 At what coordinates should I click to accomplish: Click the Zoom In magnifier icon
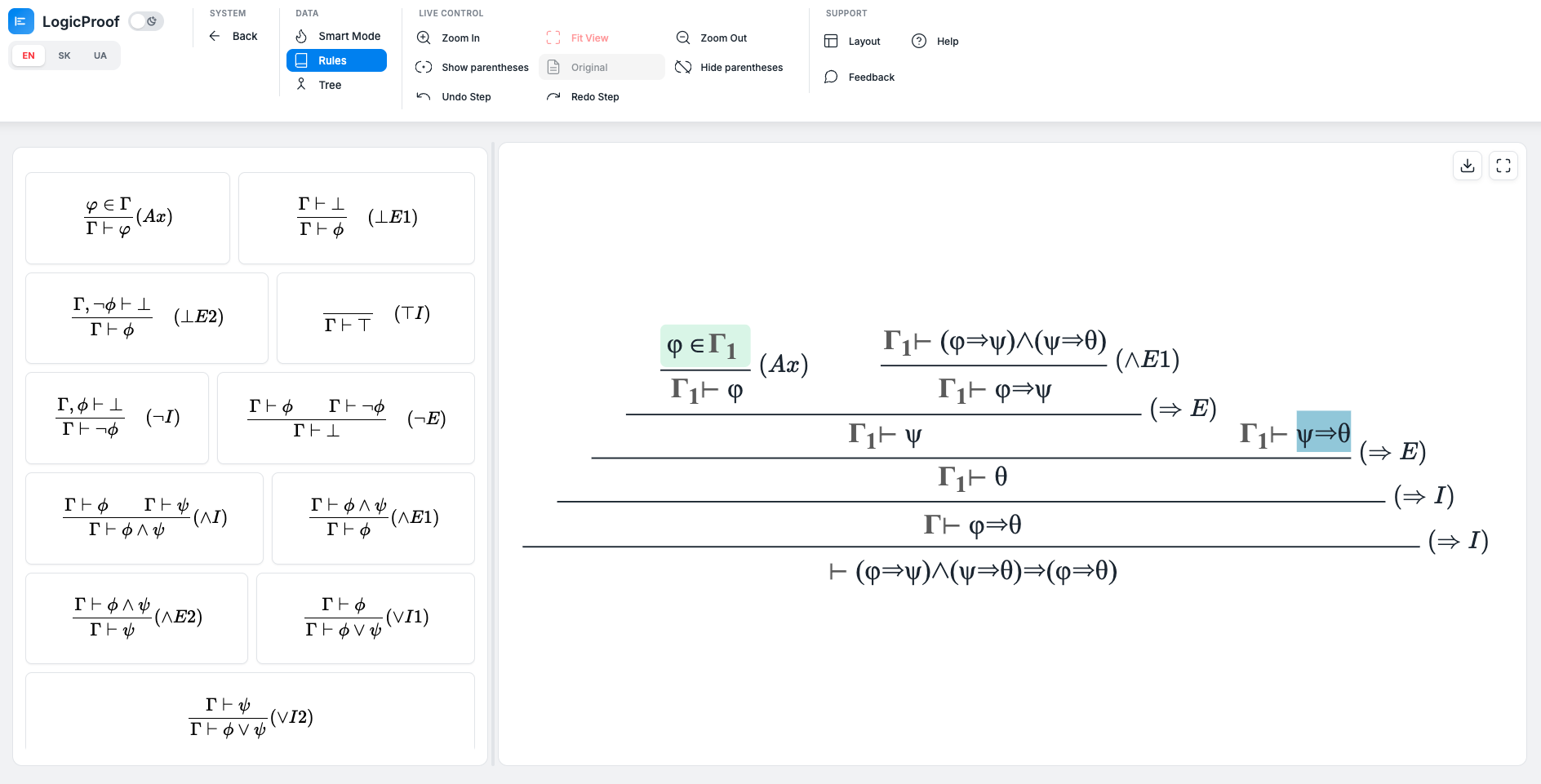pyautogui.click(x=424, y=38)
